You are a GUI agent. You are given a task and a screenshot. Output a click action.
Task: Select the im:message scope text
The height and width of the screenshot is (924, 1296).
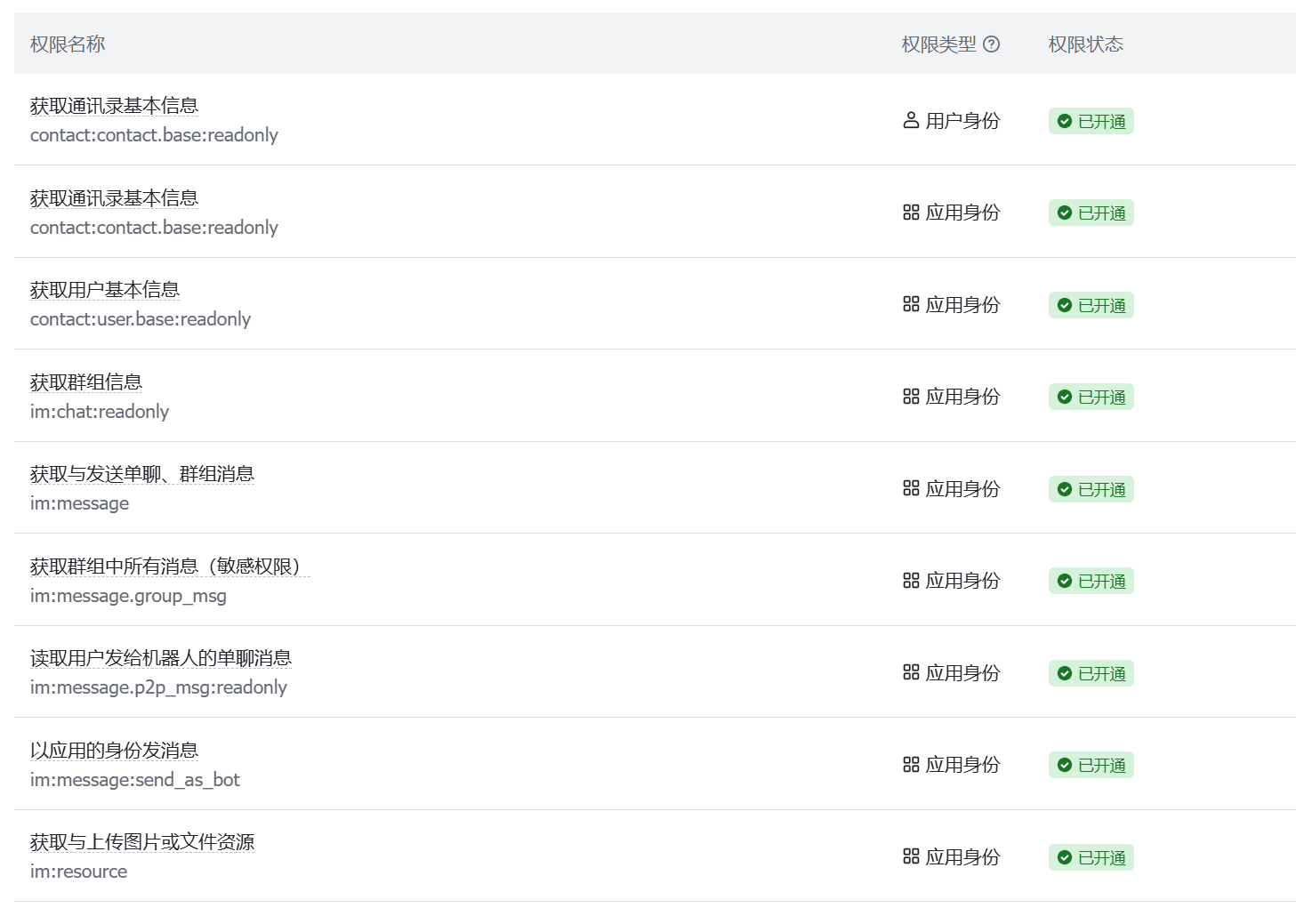(79, 503)
